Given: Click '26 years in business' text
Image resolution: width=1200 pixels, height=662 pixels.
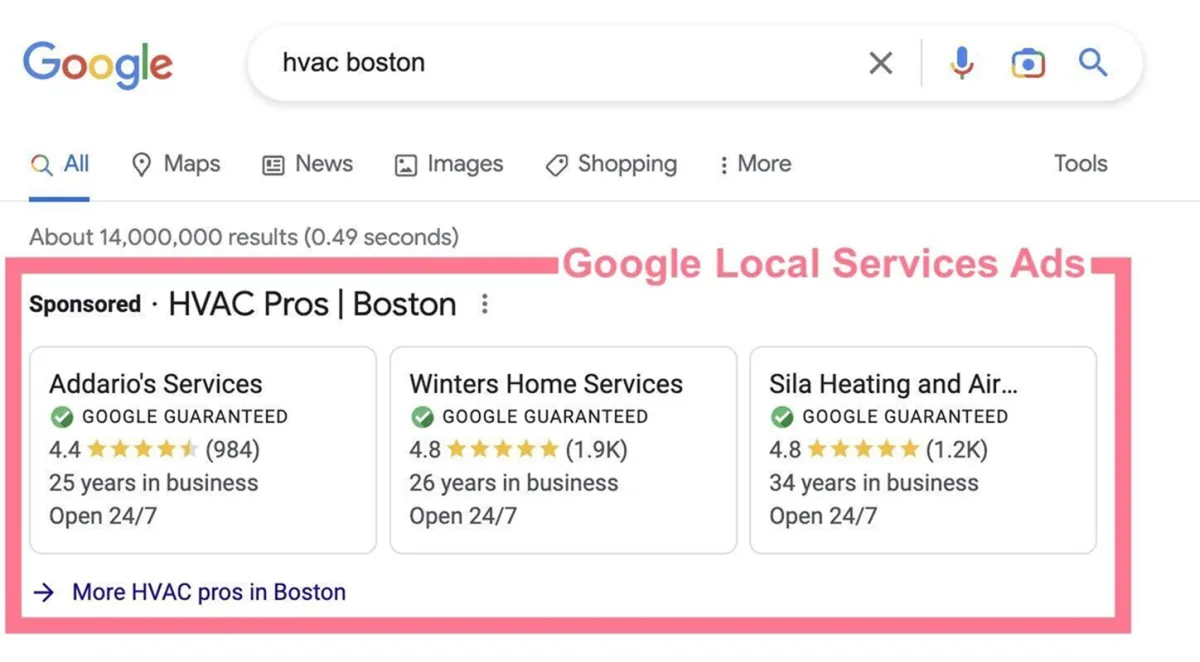Looking at the screenshot, I should pos(514,483).
